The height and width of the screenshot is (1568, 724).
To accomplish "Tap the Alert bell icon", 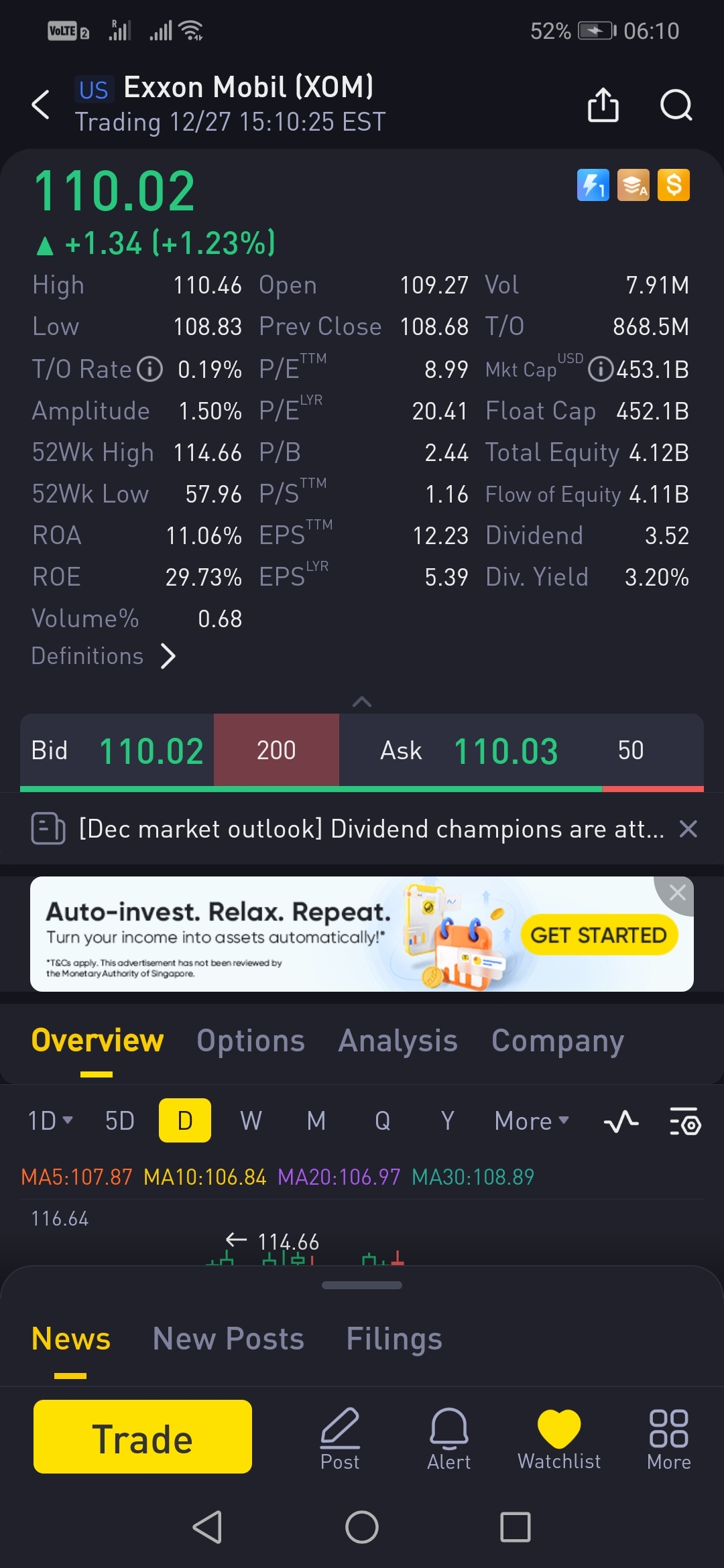I will click(x=448, y=1439).
